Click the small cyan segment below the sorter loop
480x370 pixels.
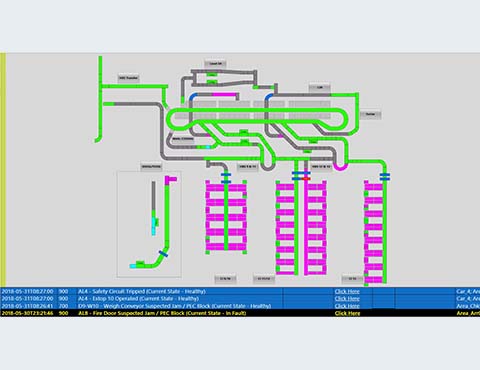[208, 147]
